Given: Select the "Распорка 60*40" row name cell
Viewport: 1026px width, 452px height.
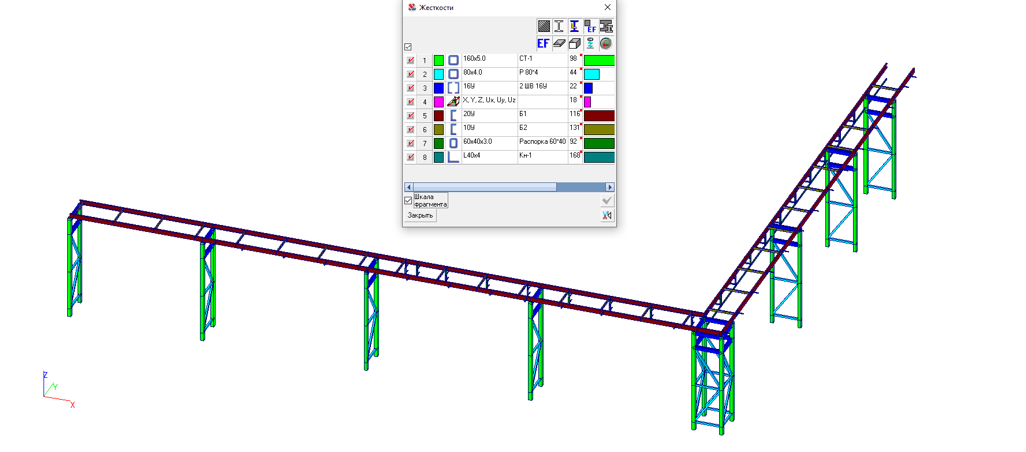Looking at the screenshot, I should coord(542,143).
